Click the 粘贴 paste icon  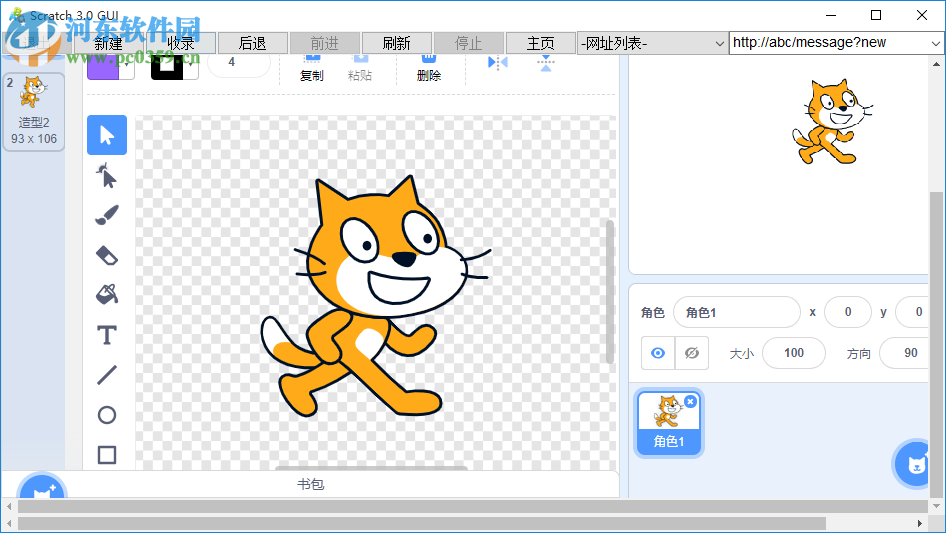pyautogui.click(x=360, y=68)
